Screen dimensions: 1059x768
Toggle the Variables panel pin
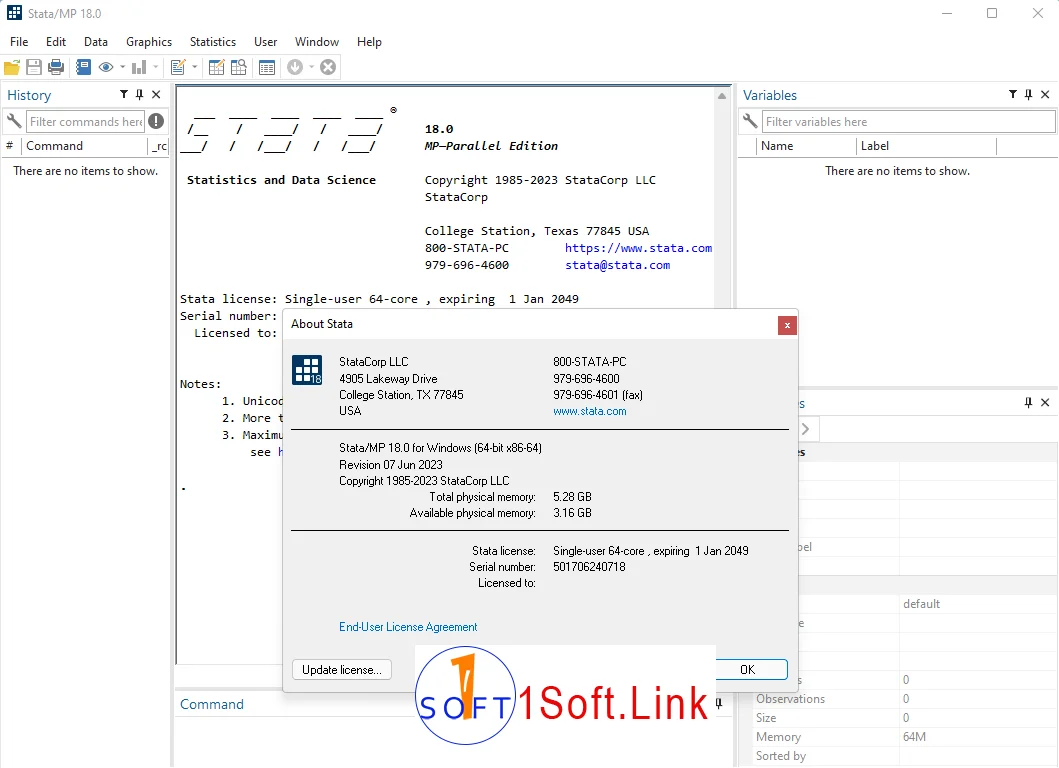(x=1029, y=95)
